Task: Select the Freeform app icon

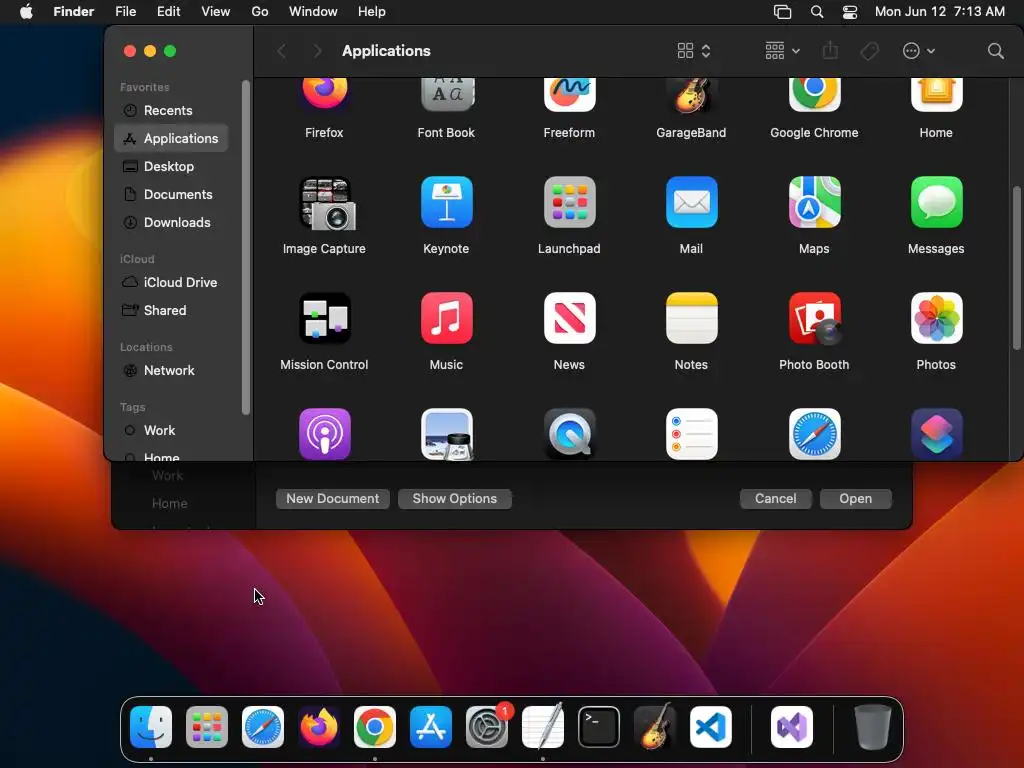Action: point(569,93)
